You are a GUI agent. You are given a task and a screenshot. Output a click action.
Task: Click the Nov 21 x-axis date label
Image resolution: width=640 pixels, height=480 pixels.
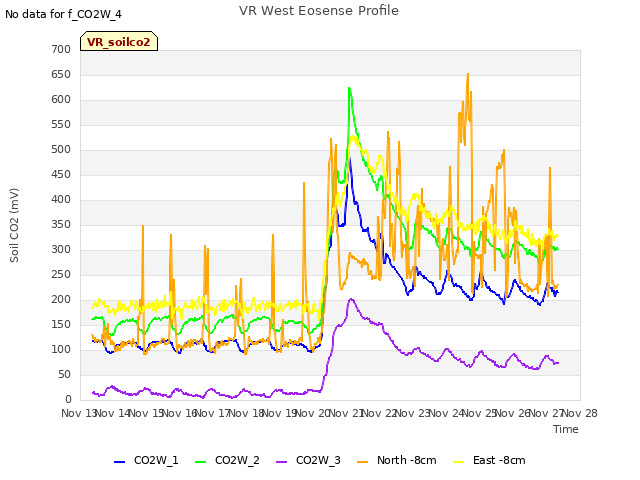coord(346,413)
